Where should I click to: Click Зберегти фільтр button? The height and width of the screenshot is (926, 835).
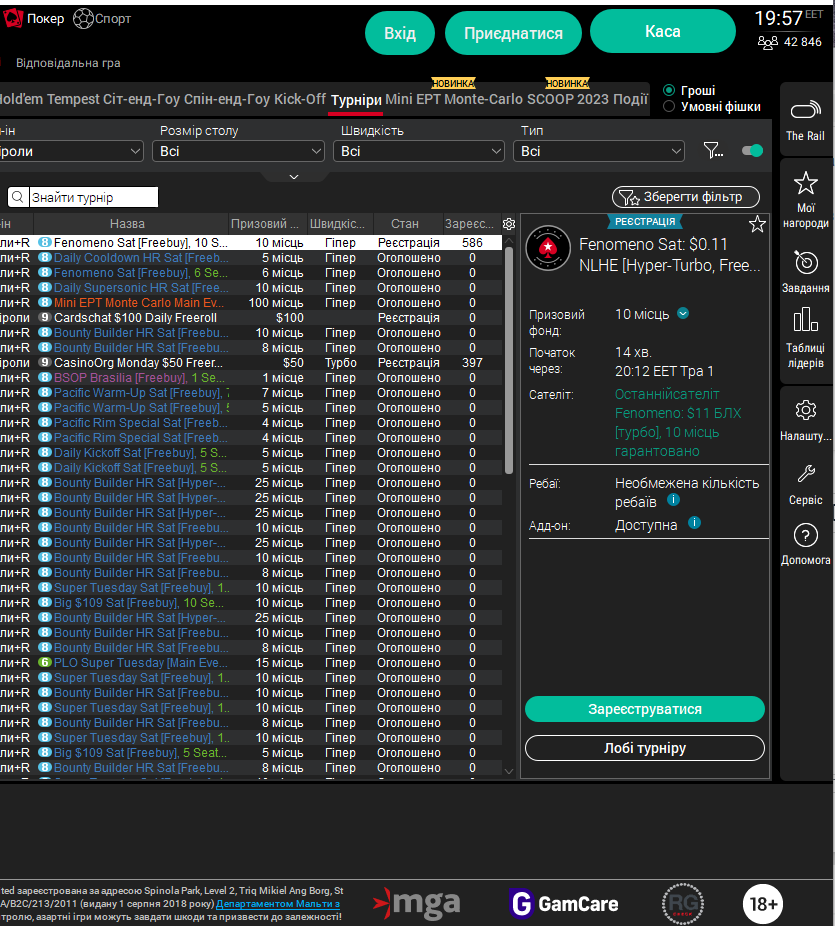pos(686,197)
